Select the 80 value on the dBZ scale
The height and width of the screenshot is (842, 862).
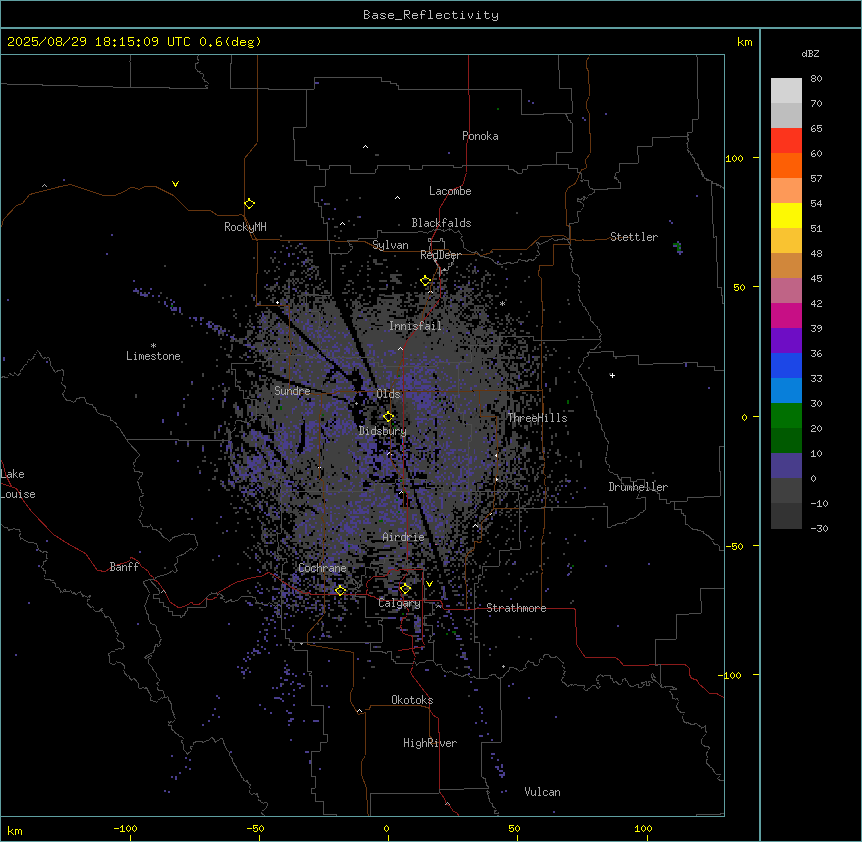[816, 79]
